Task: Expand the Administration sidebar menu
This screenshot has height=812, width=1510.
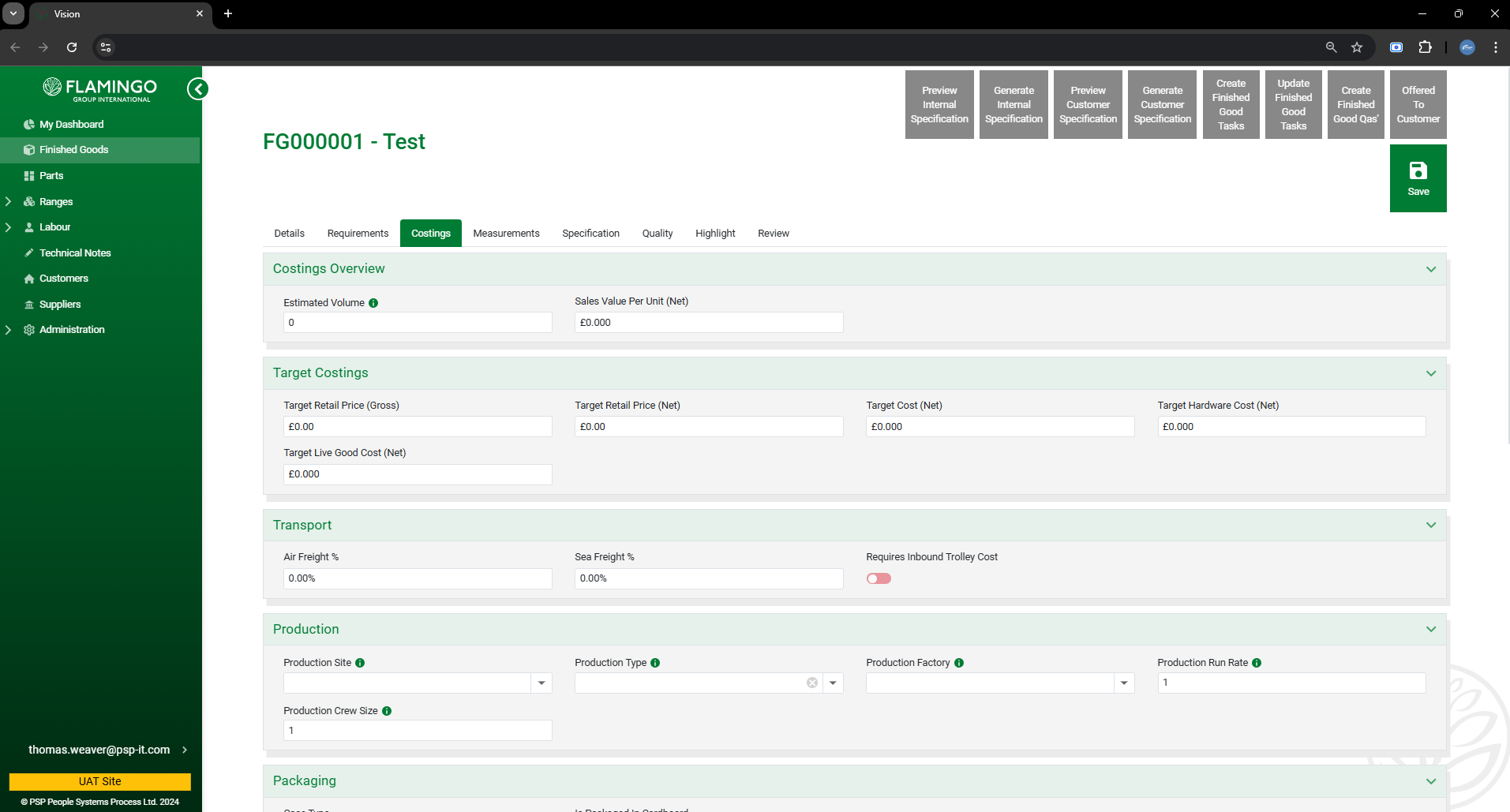Action: coord(8,330)
